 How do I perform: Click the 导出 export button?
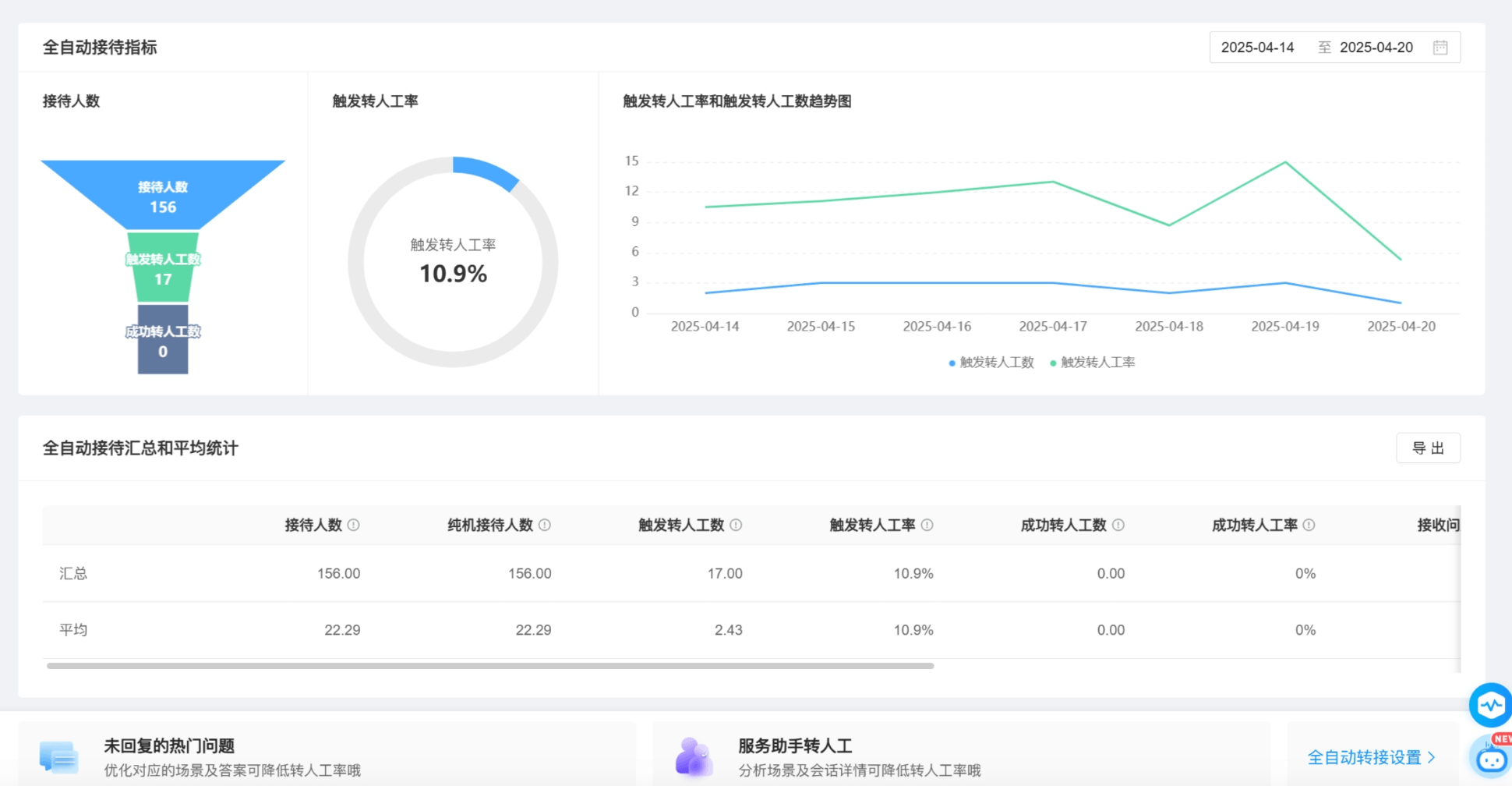[1428, 448]
